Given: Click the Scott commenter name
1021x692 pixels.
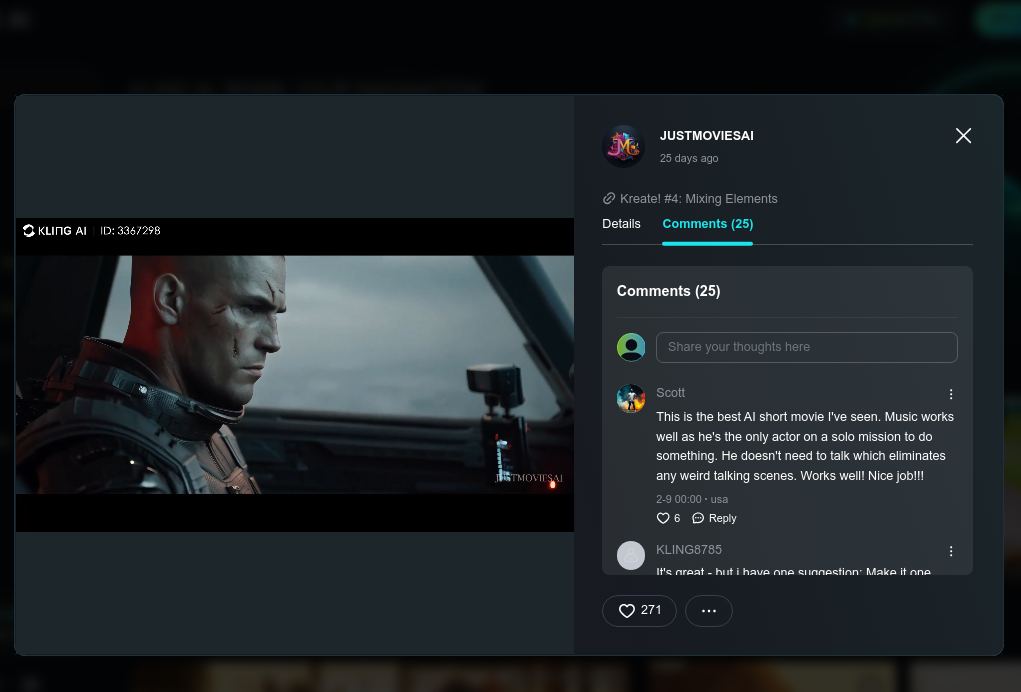Looking at the screenshot, I should click(x=670, y=393).
